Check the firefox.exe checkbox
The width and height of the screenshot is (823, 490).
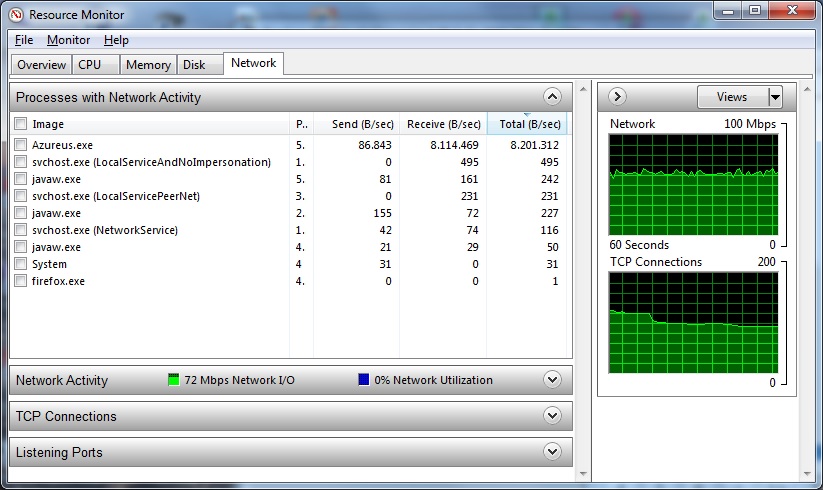pos(20,281)
